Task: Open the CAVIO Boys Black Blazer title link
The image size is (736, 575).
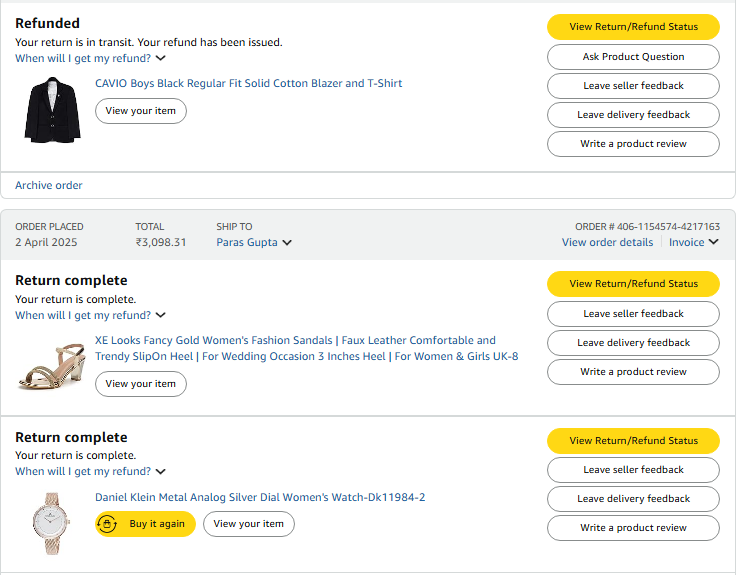Action: click(249, 83)
